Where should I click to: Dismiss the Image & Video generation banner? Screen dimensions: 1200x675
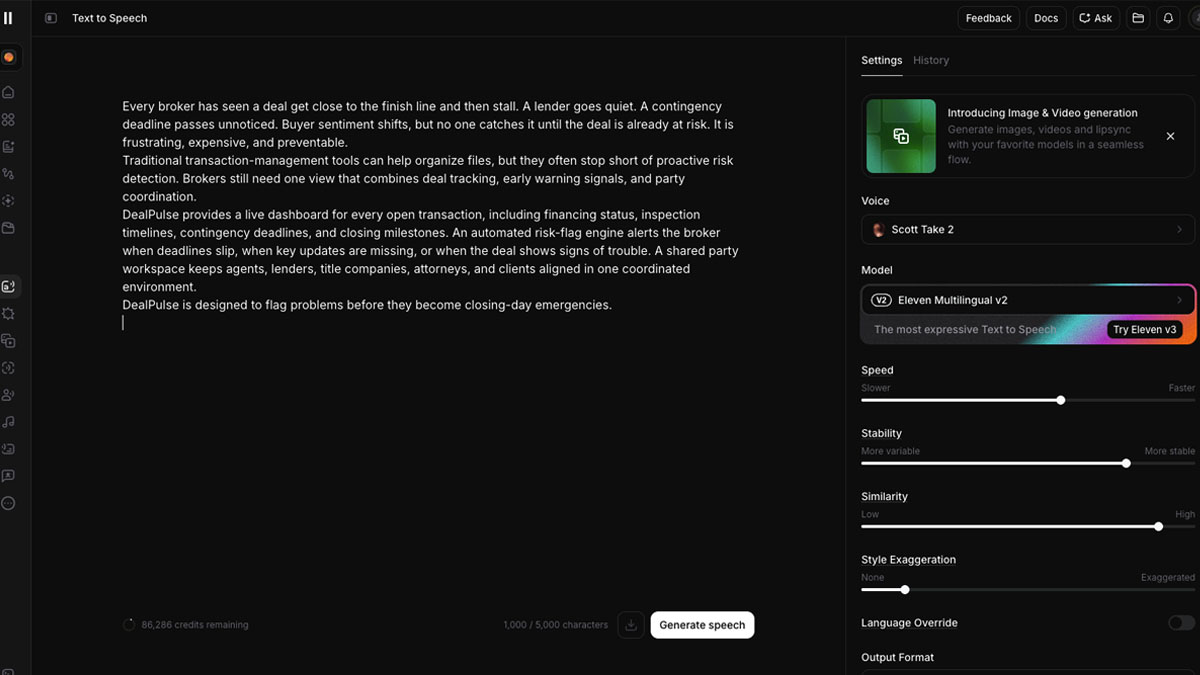1170,136
